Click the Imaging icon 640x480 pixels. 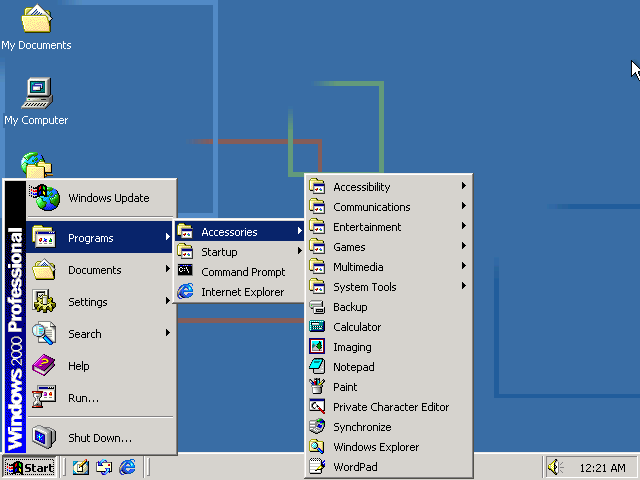click(317, 347)
